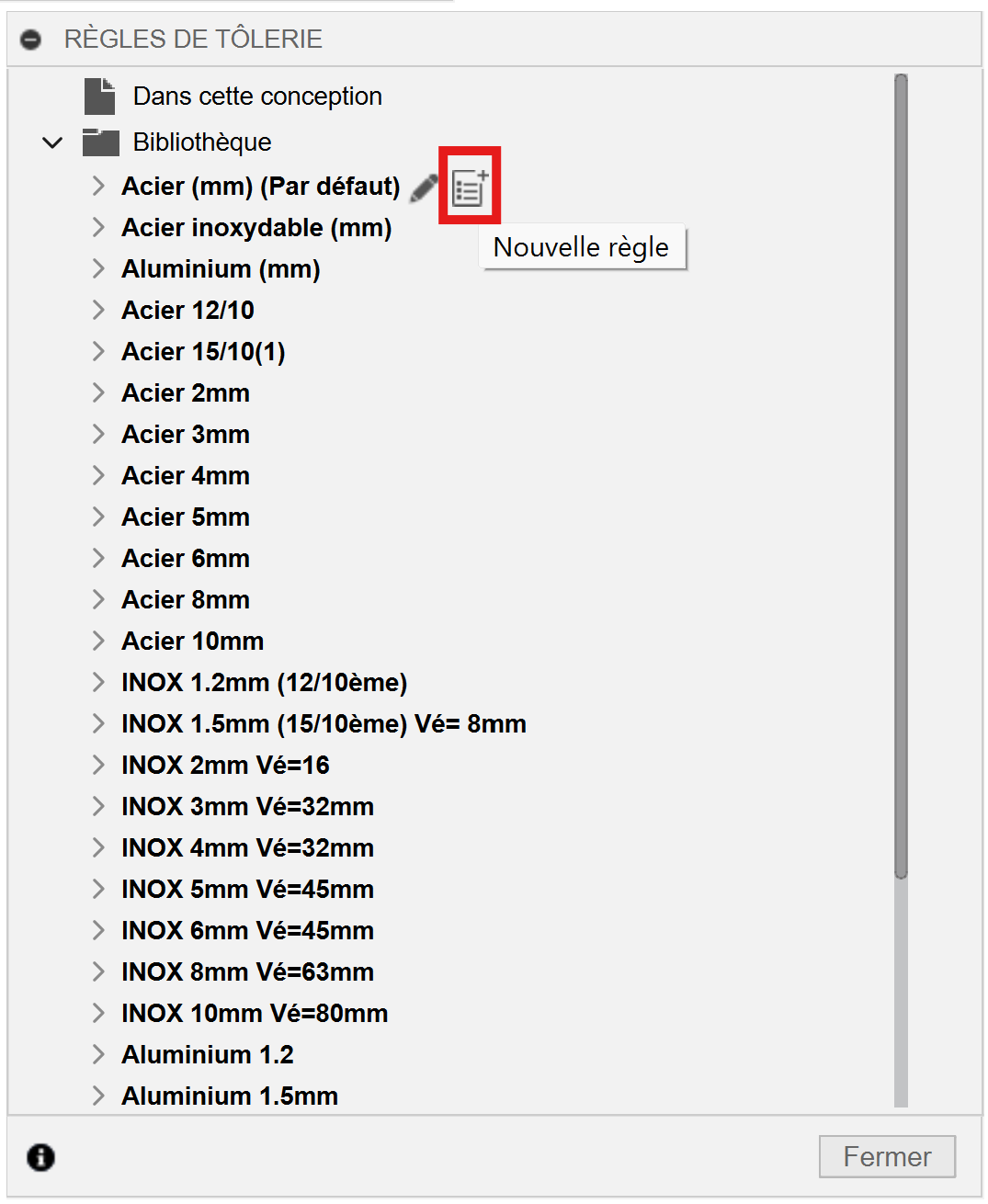Select the INOX 3mm Vé=32mm rule
Viewport: 988px width, 1204px height.
tap(247, 807)
